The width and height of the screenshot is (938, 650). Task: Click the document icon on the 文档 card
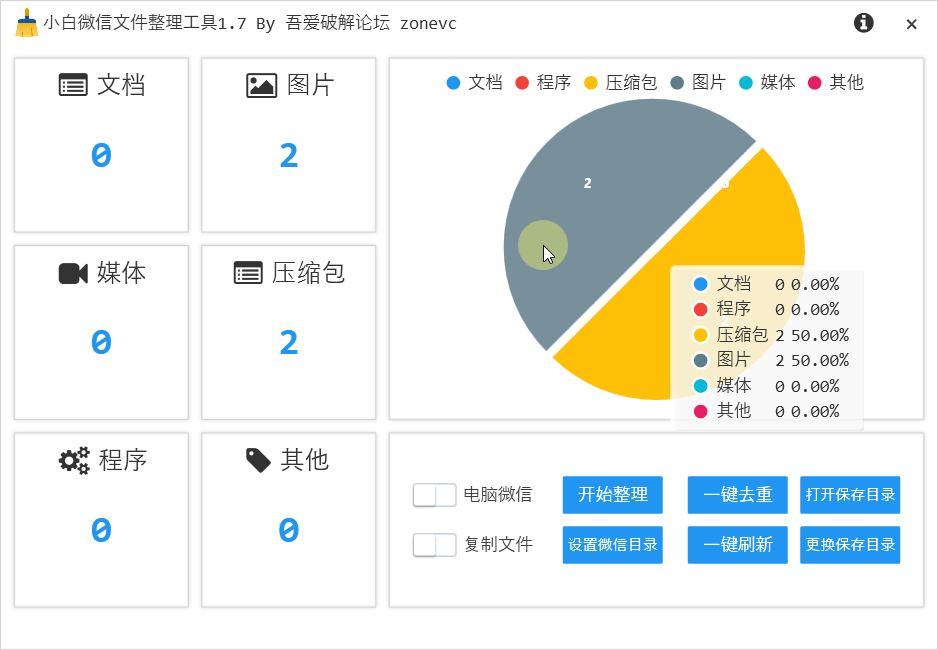click(75, 85)
